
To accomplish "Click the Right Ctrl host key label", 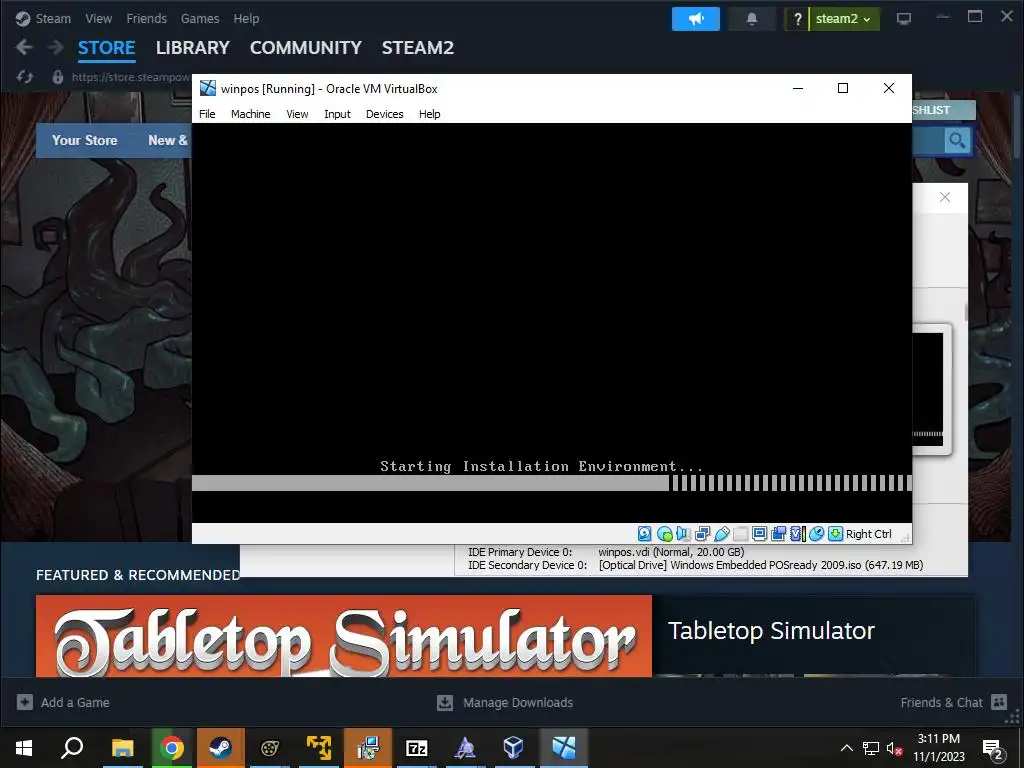I will 869,534.
